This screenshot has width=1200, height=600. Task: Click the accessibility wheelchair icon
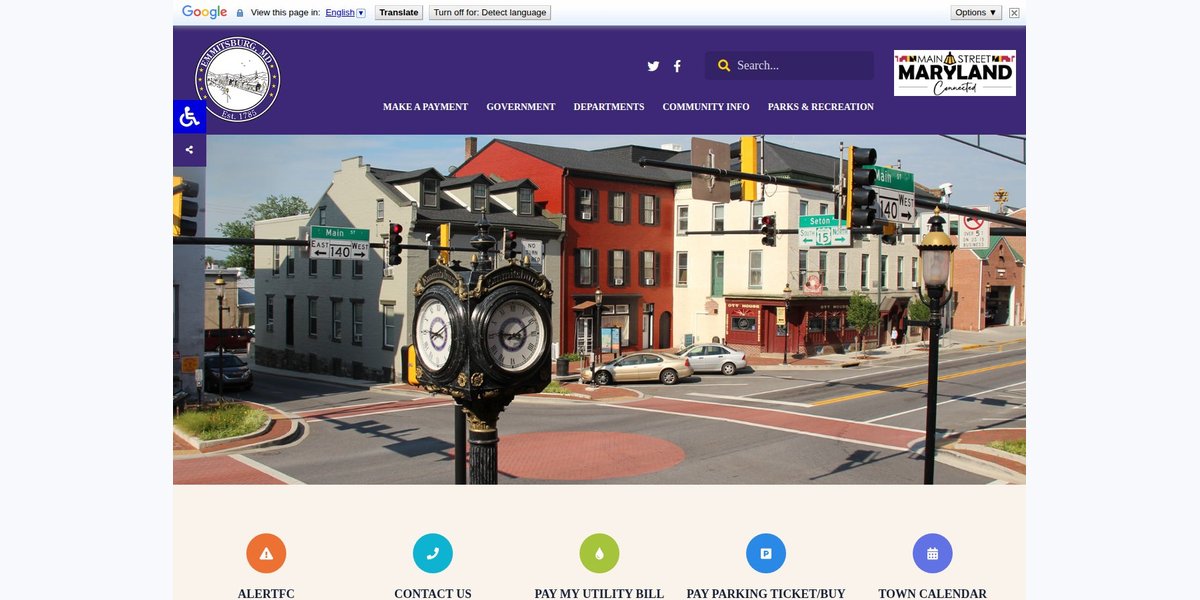pos(189,117)
